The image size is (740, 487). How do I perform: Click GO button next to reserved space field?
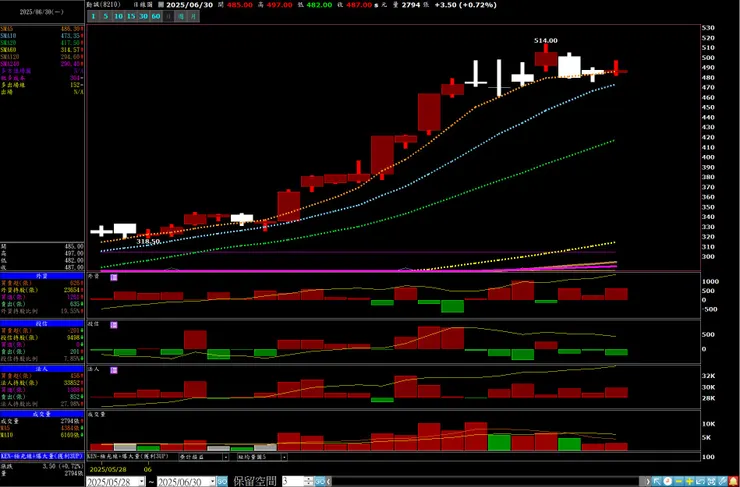[320, 482]
